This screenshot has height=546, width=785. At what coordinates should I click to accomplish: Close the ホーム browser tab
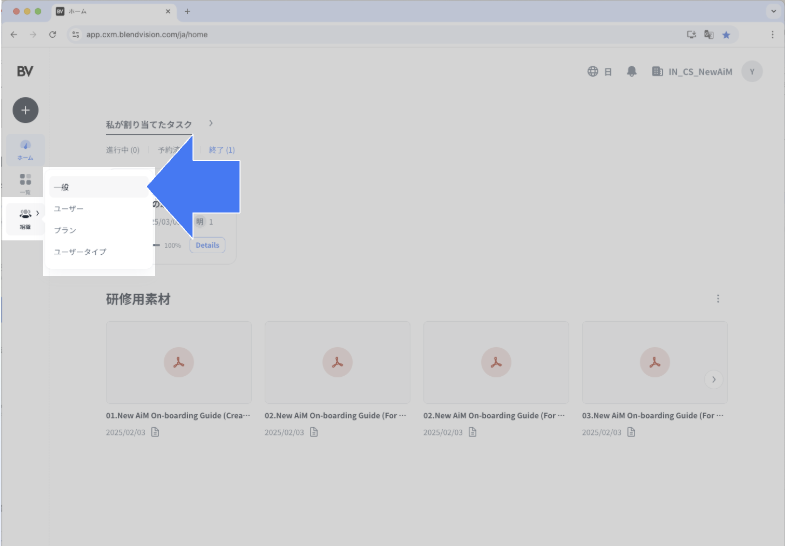(x=168, y=12)
